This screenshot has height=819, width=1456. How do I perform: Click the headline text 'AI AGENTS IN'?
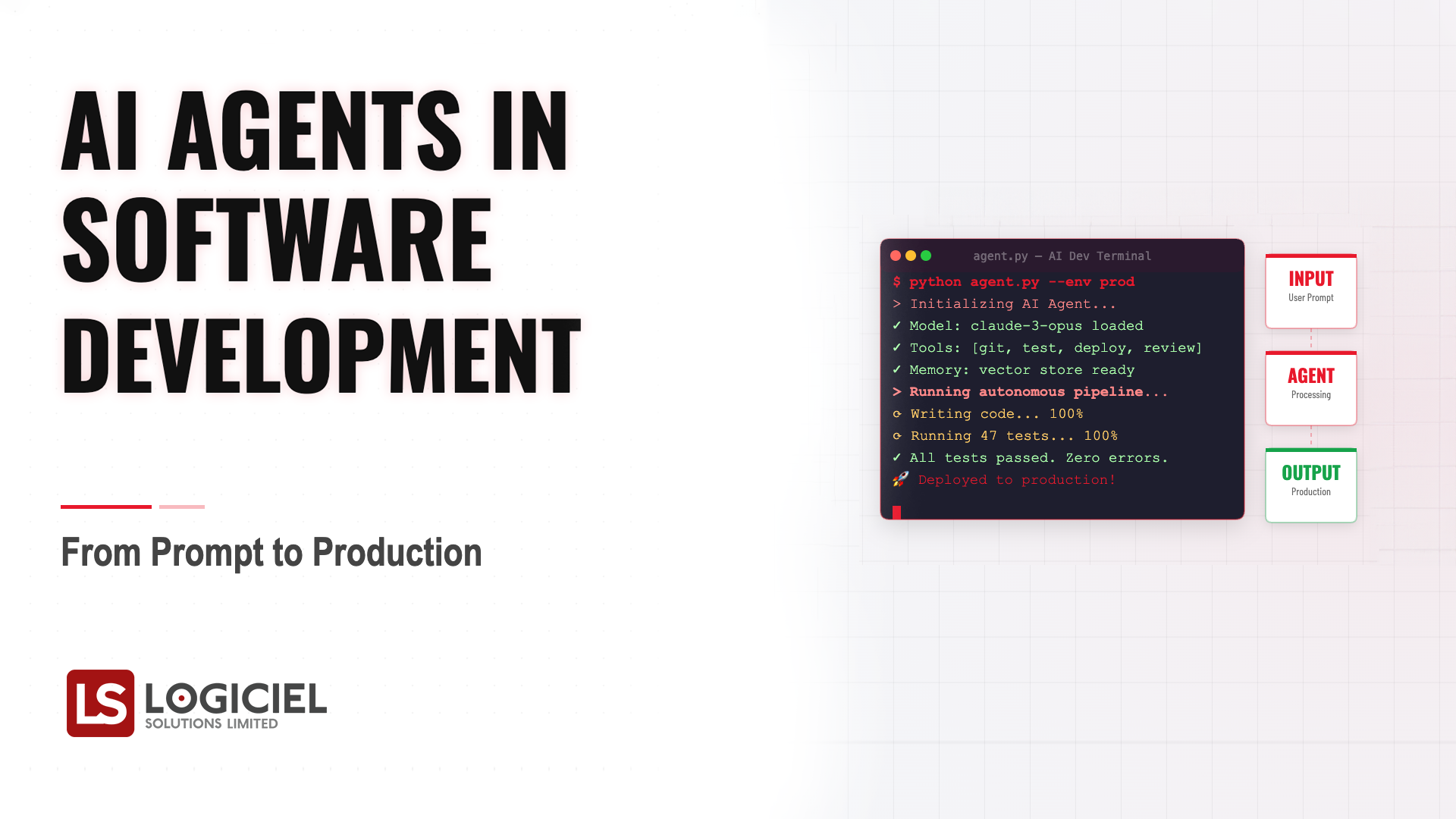[x=315, y=130]
